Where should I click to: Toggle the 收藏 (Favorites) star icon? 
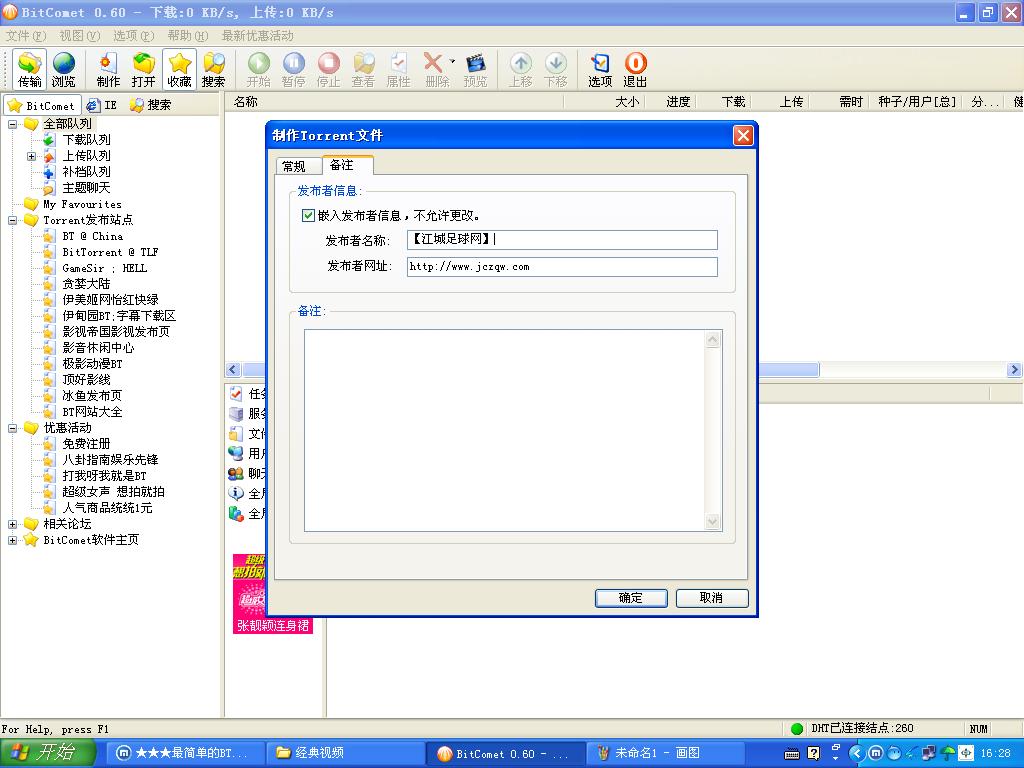click(x=179, y=69)
